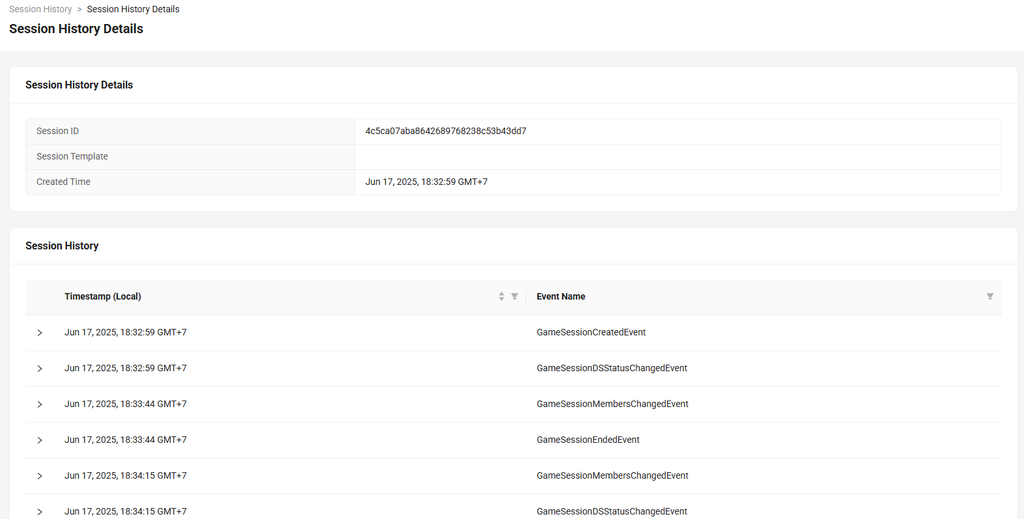Click the Session History section heading
Screen dimensions: 1024x519
[62, 246]
